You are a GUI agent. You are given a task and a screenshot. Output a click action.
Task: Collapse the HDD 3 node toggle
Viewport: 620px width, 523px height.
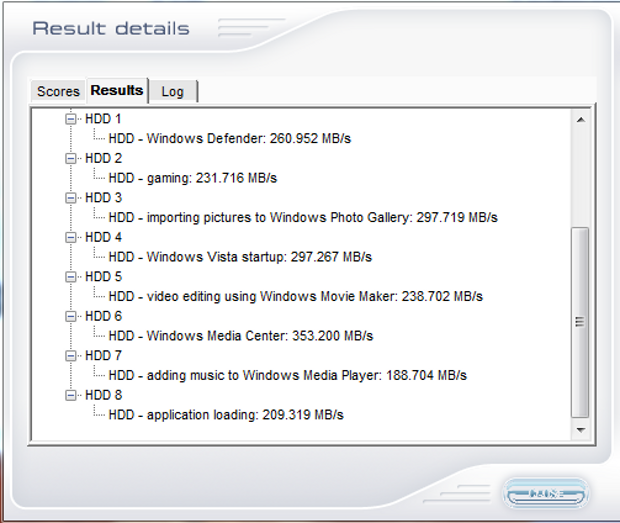tap(71, 198)
